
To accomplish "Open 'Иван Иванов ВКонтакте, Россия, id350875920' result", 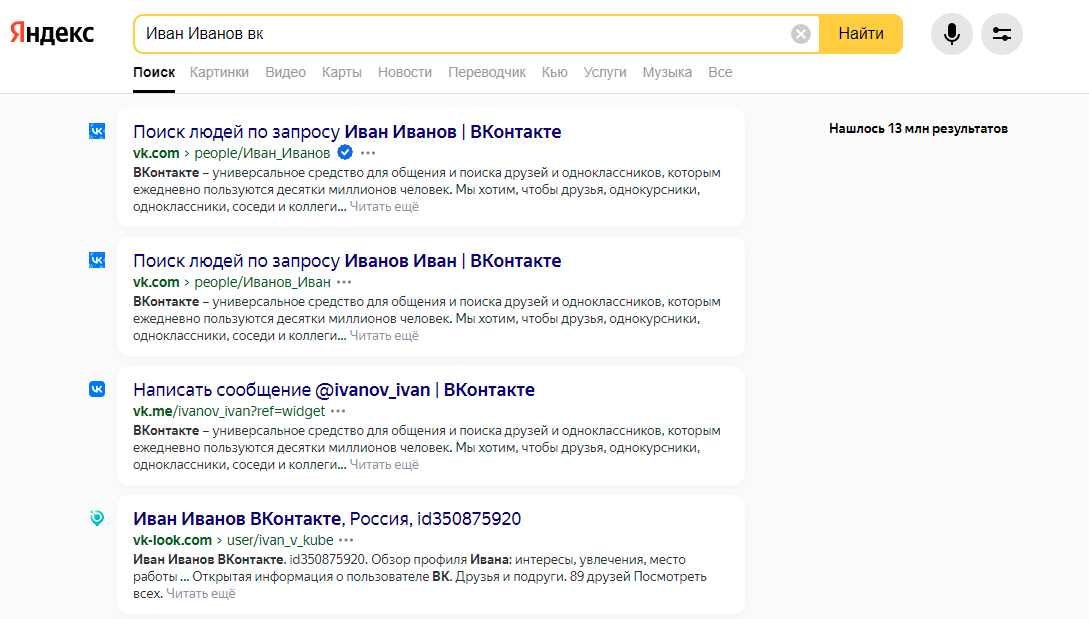I will [x=327, y=518].
